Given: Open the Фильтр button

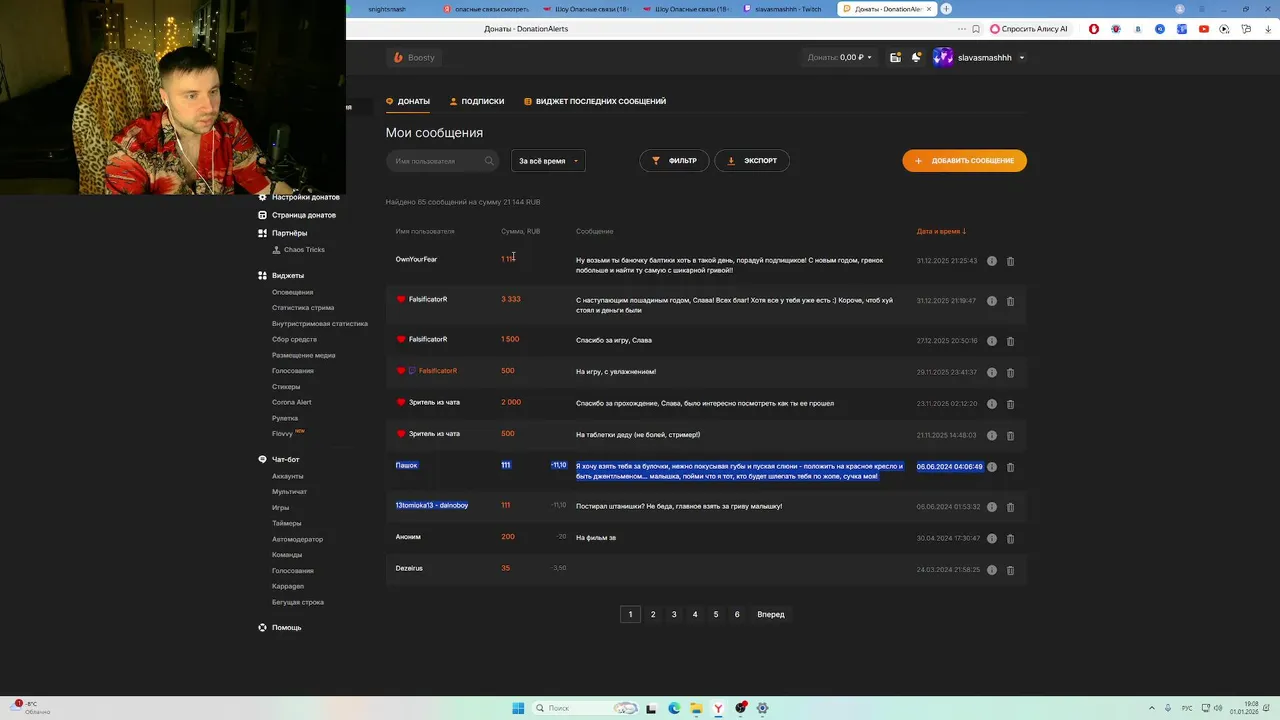Looking at the screenshot, I should [674, 161].
